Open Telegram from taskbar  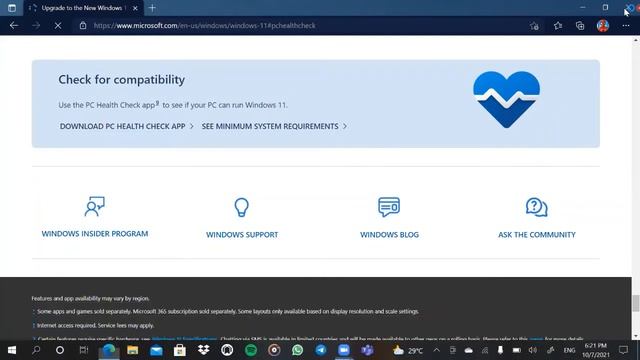pyautogui.click(x=321, y=350)
